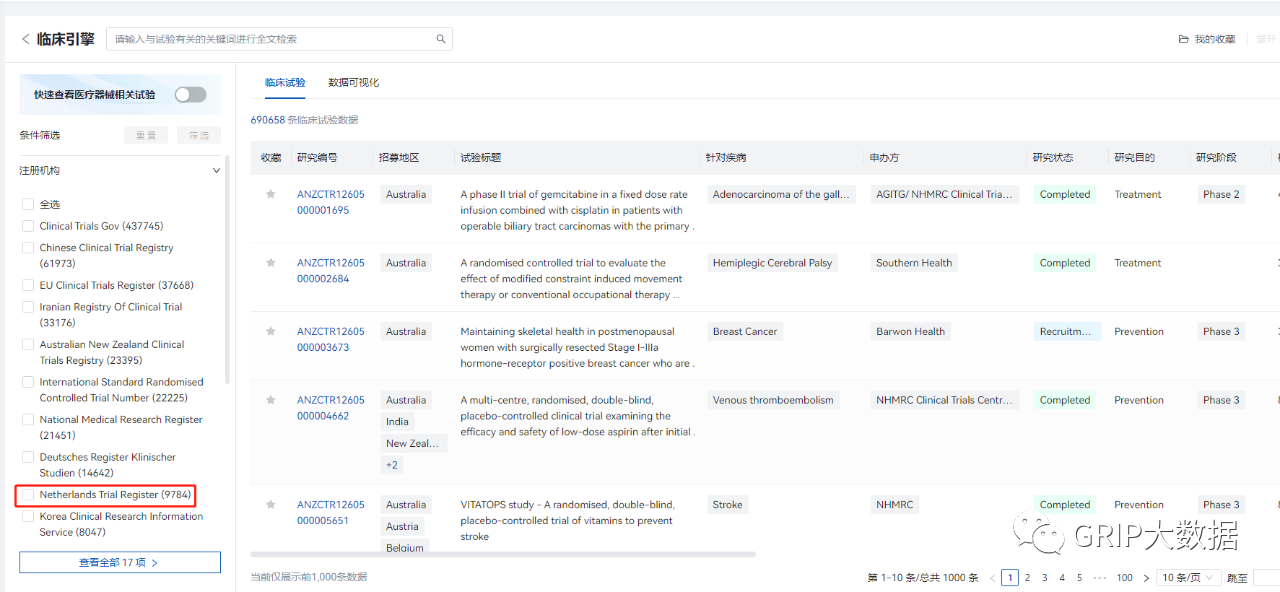
Task: Go to previous page arrow
Action: [x=992, y=578]
